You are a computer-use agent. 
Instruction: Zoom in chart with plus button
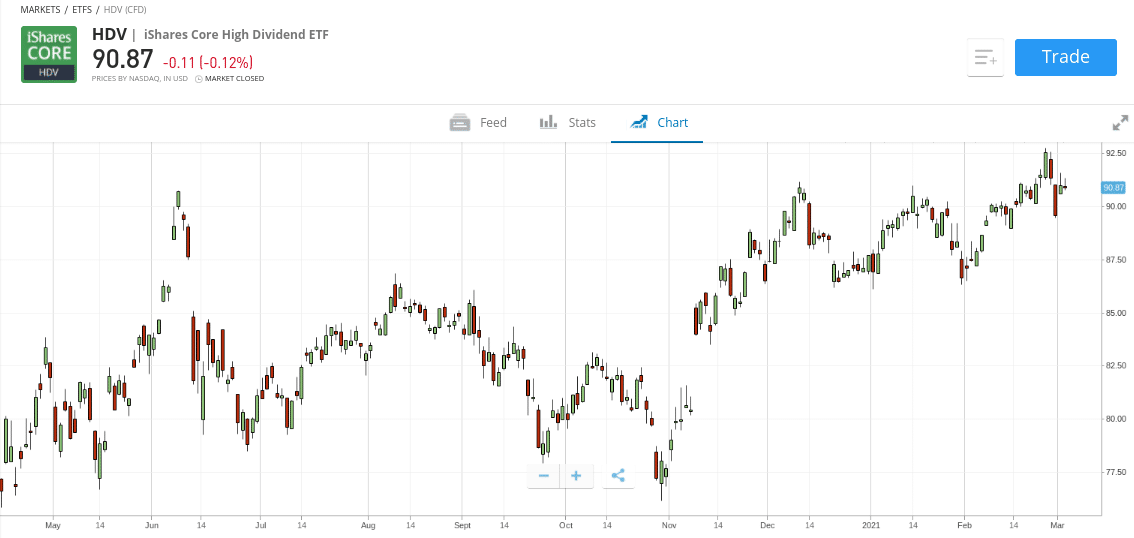tap(576, 476)
